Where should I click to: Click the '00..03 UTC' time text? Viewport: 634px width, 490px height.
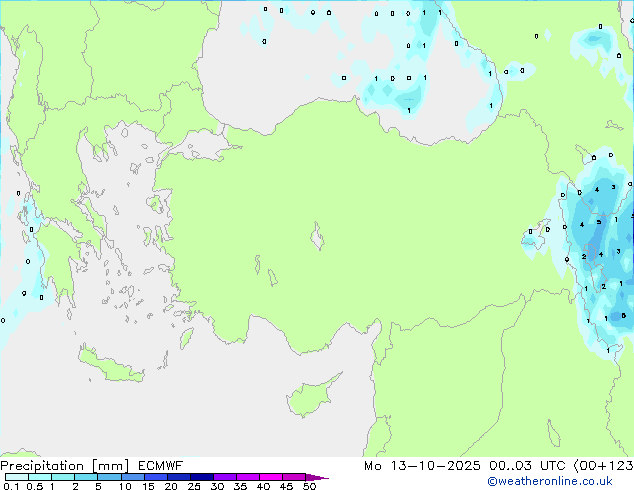(x=527, y=466)
